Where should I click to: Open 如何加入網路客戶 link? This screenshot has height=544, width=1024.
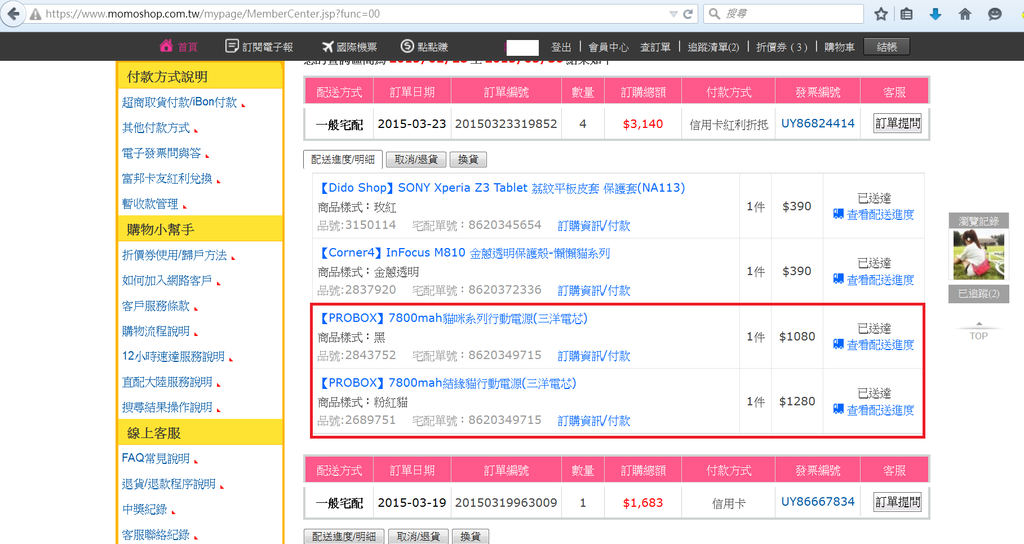click(x=167, y=281)
